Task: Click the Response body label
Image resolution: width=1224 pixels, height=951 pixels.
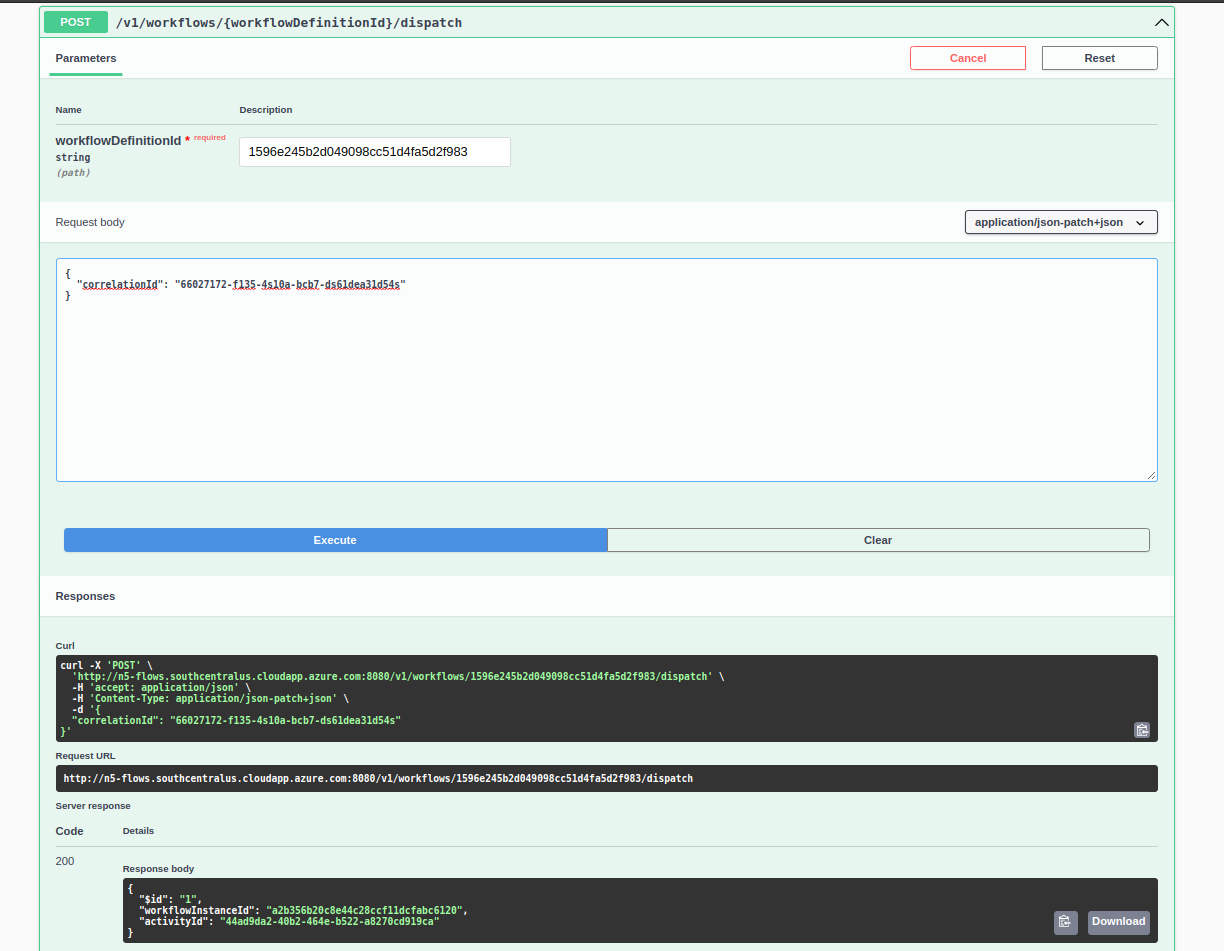Action: pos(158,869)
